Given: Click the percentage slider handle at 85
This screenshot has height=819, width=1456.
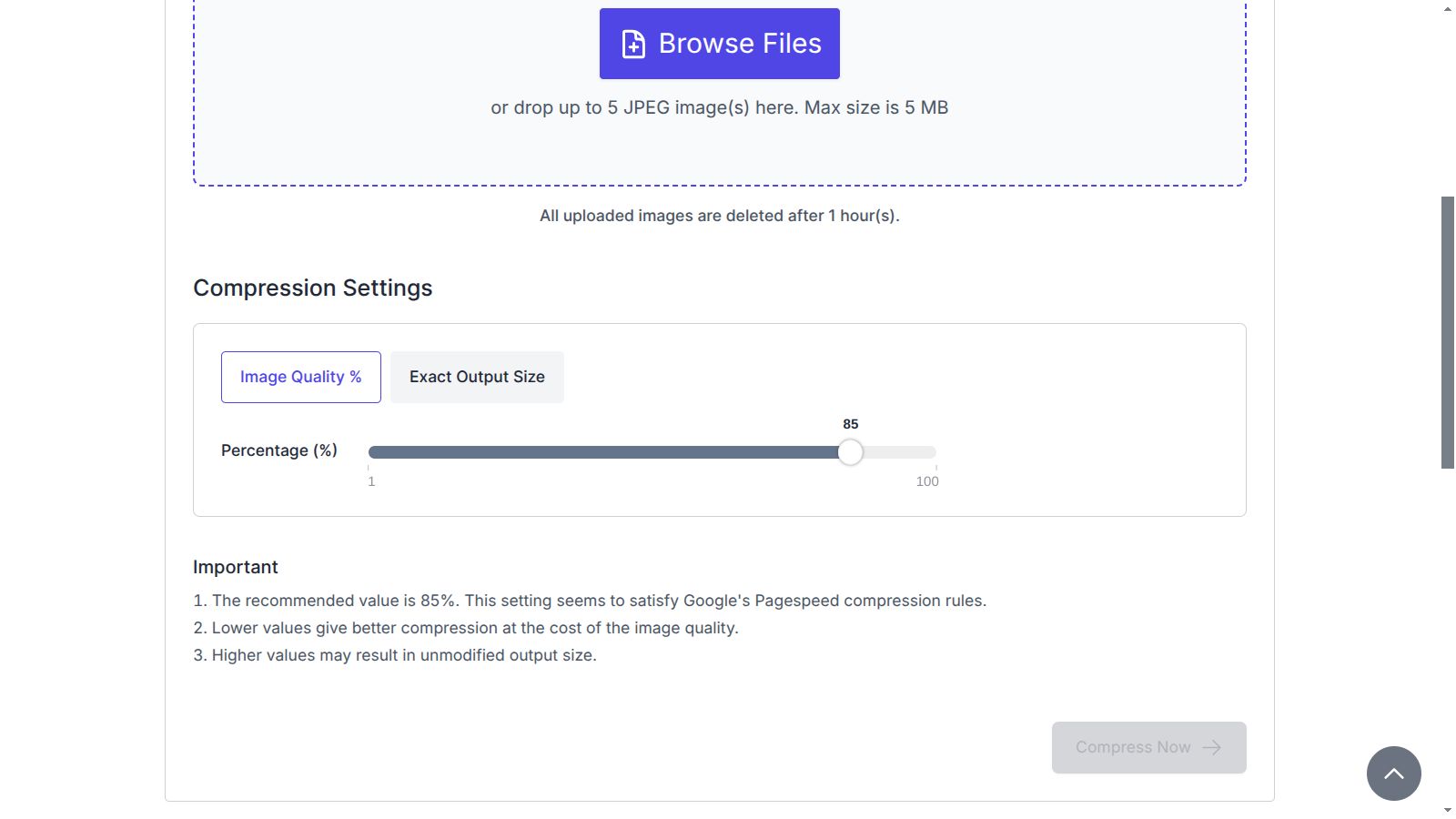Looking at the screenshot, I should 850,452.
